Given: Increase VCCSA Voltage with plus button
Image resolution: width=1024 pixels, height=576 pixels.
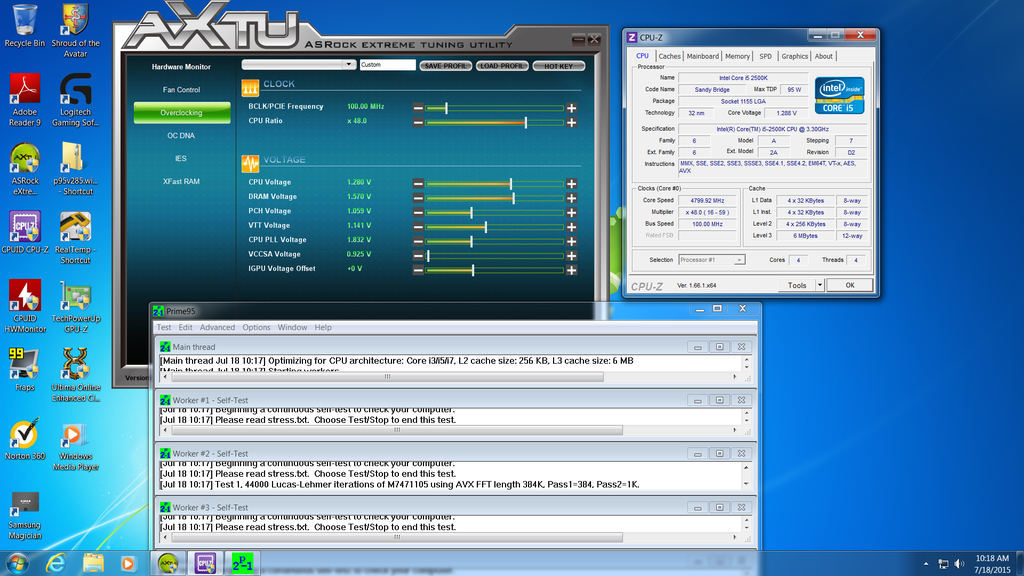Looking at the screenshot, I should (x=571, y=255).
